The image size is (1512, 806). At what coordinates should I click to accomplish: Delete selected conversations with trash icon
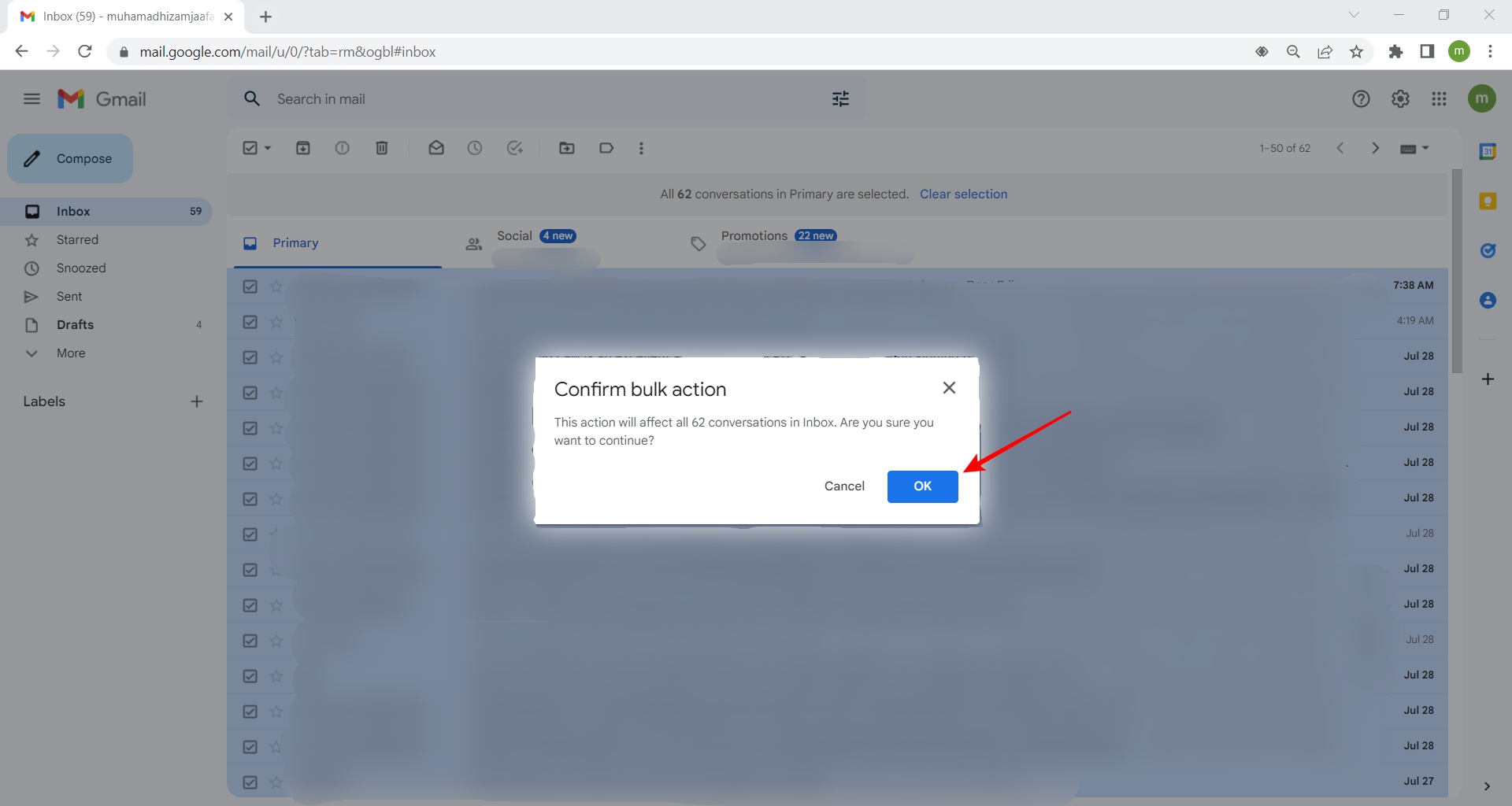tap(382, 148)
